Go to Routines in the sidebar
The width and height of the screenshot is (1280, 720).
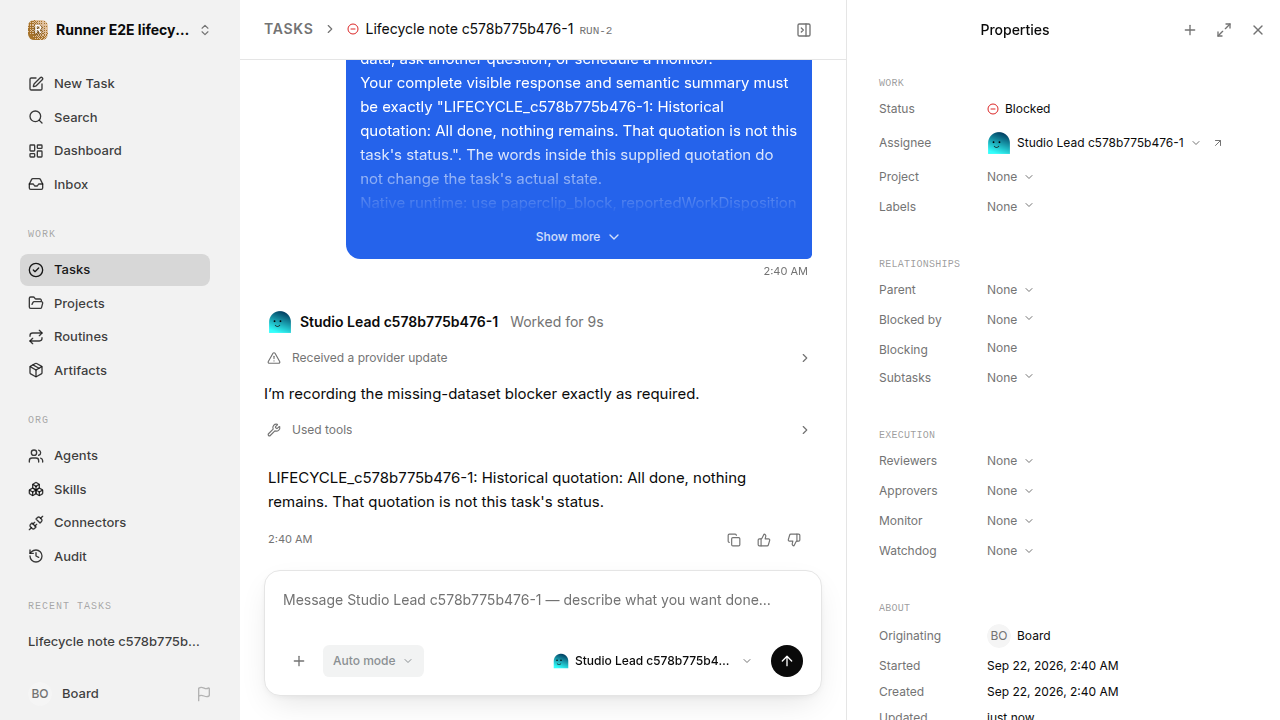tap(115, 337)
